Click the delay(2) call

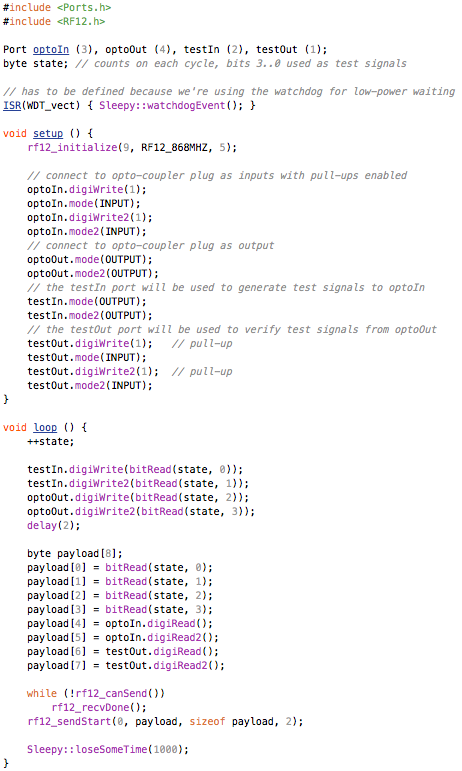[x=54, y=526]
